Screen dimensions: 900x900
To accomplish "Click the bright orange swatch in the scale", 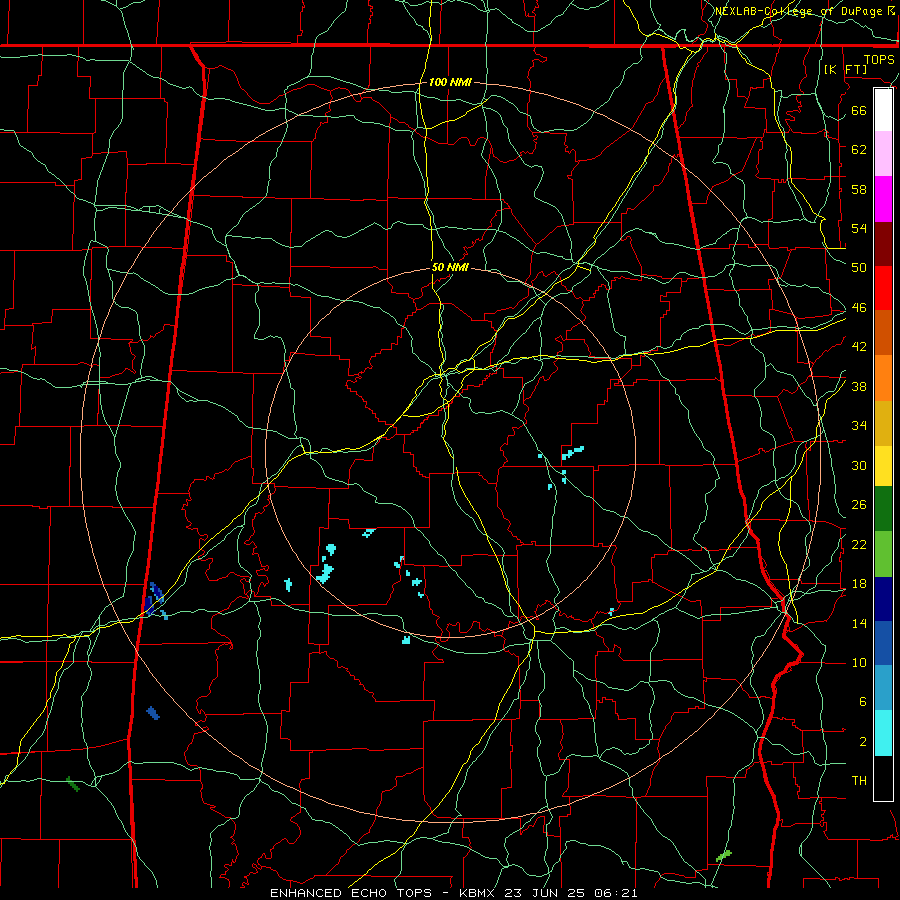I will pyautogui.click(x=883, y=378).
